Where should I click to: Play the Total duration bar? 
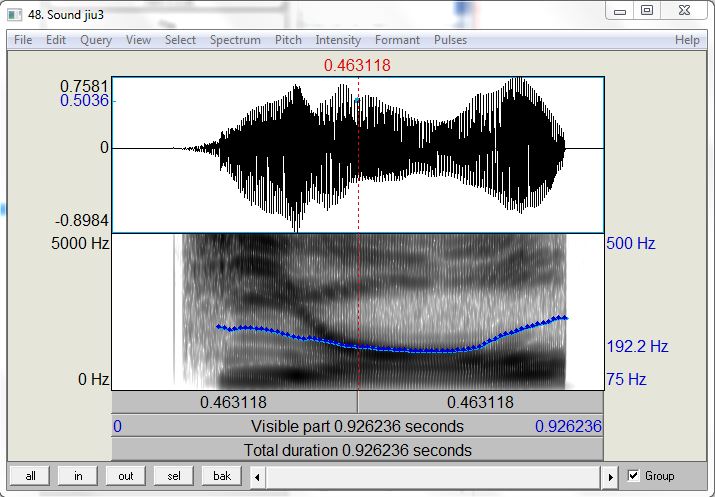358,450
